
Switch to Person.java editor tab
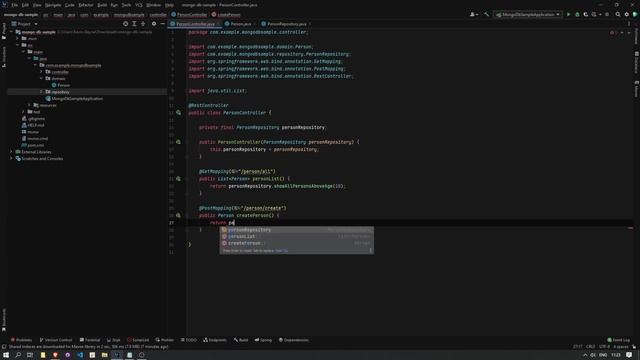coord(240,24)
